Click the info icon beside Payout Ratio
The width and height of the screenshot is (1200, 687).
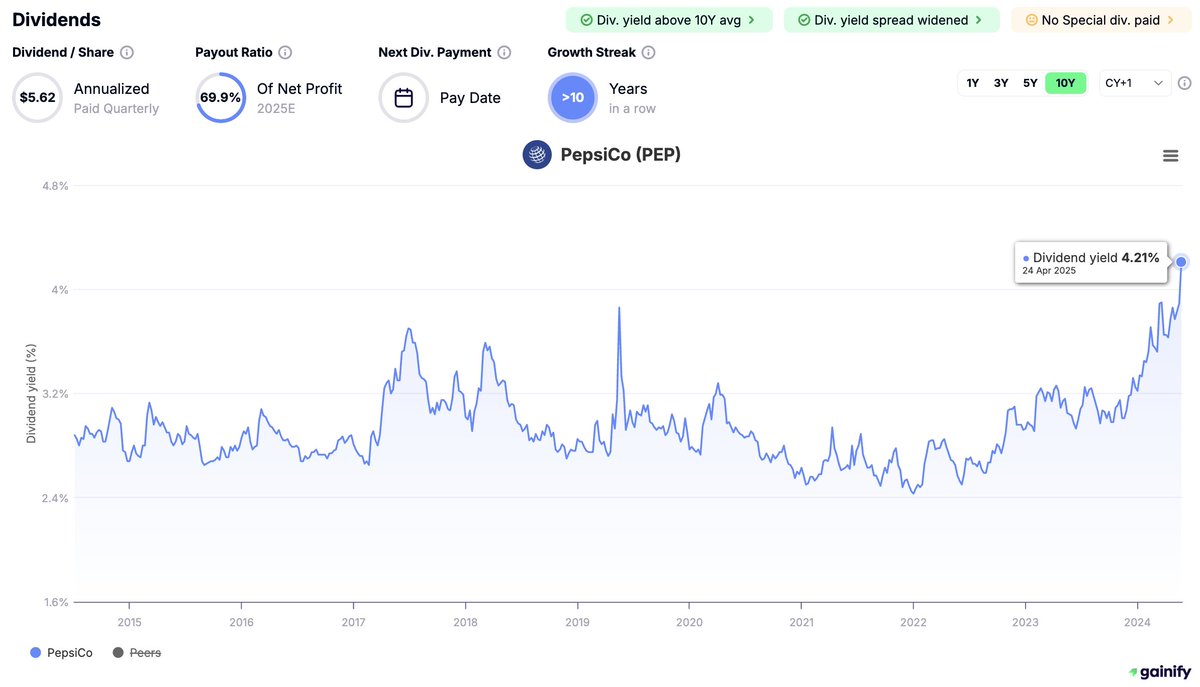(x=285, y=52)
